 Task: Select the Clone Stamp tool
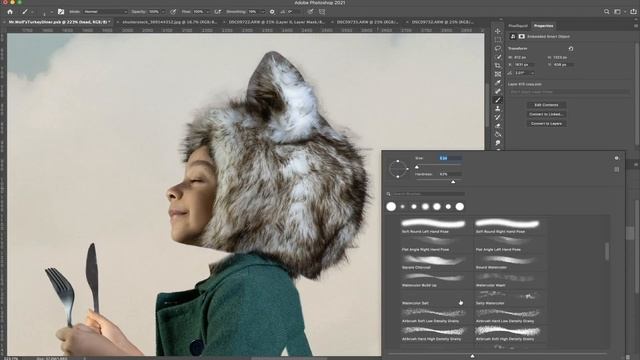pyautogui.click(x=498, y=109)
